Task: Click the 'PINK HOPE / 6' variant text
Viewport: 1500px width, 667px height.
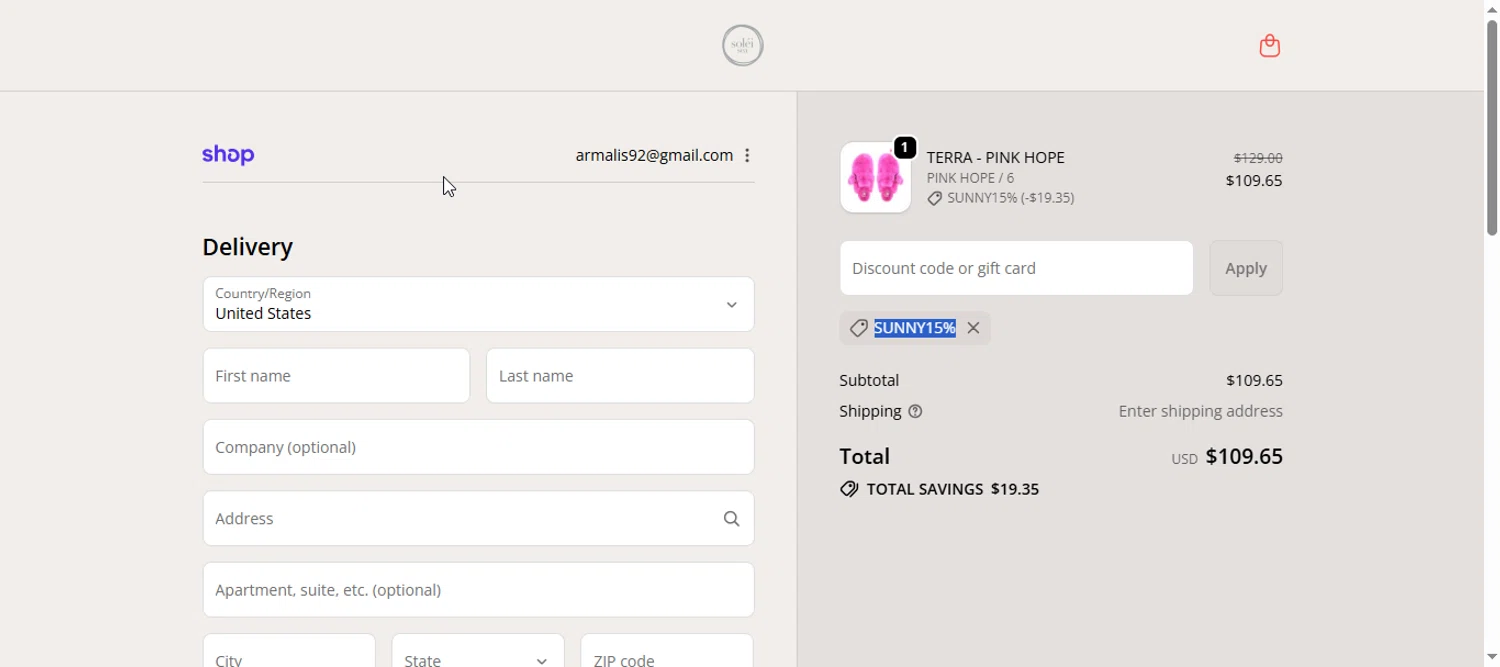Action: pos(970,178)
